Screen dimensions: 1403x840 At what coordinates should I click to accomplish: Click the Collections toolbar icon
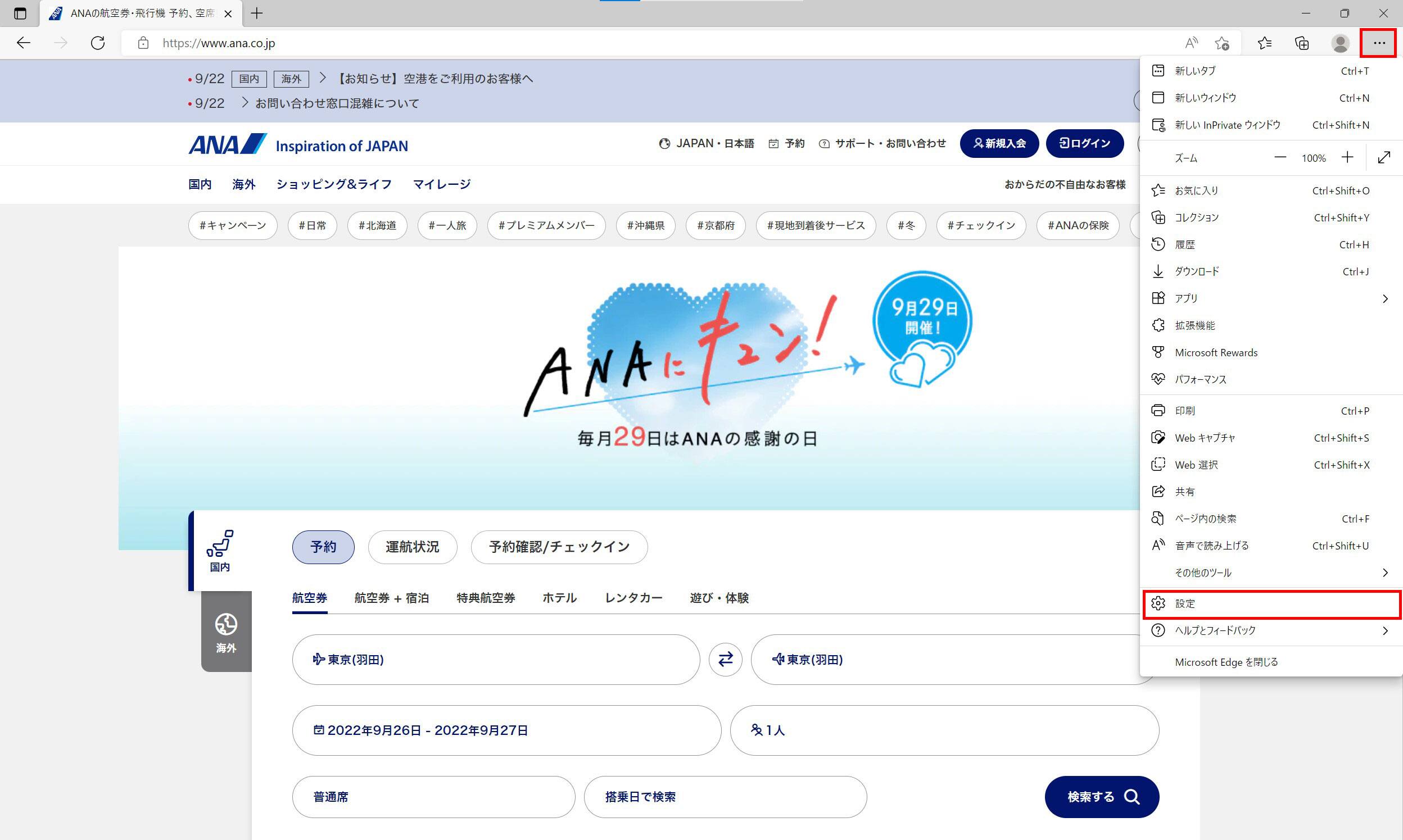coord(1302,43)
